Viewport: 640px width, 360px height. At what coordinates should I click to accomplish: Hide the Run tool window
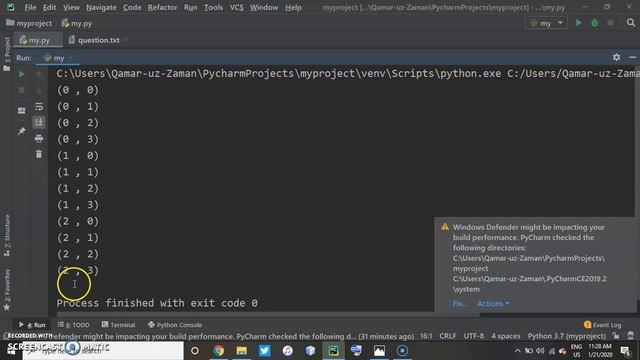(632, 58)
